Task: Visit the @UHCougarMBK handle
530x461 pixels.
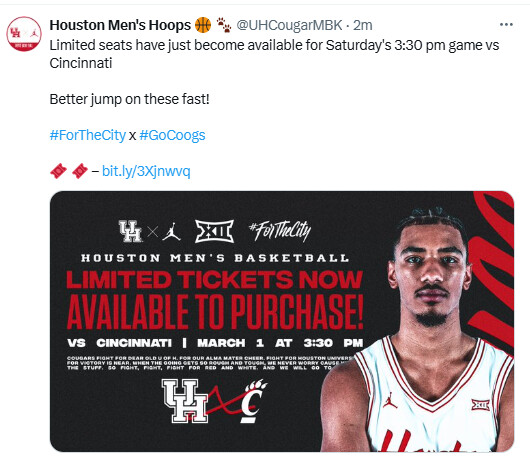Action: pos(289,25)
